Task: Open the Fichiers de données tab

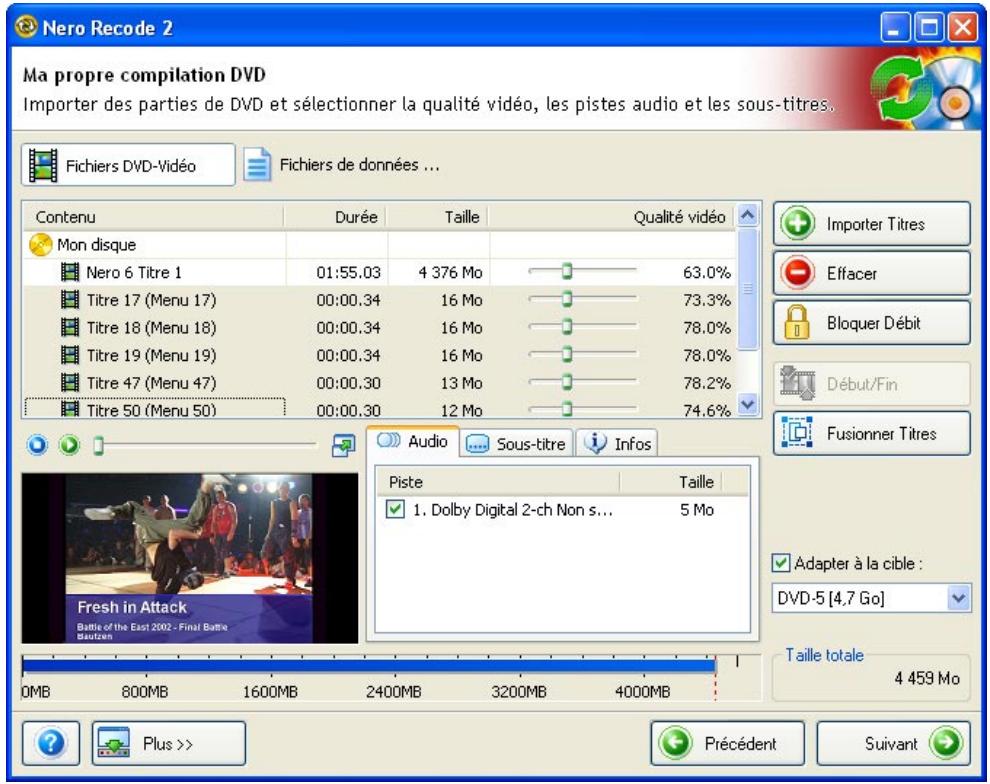Action: [342, 165]
